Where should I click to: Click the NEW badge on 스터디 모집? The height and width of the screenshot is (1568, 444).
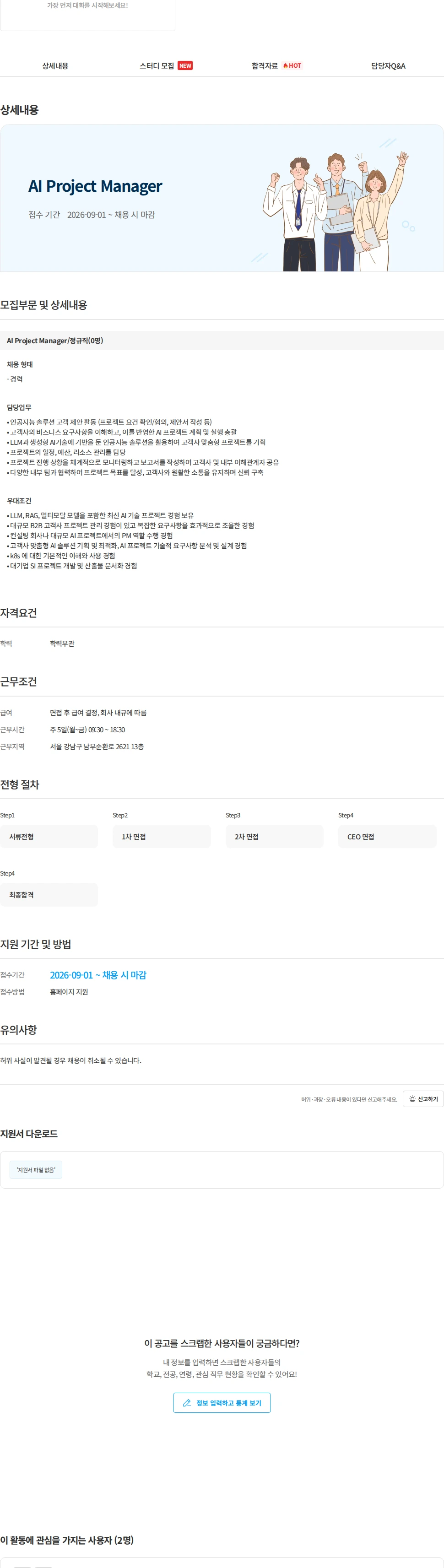click(x=185, y=66)
